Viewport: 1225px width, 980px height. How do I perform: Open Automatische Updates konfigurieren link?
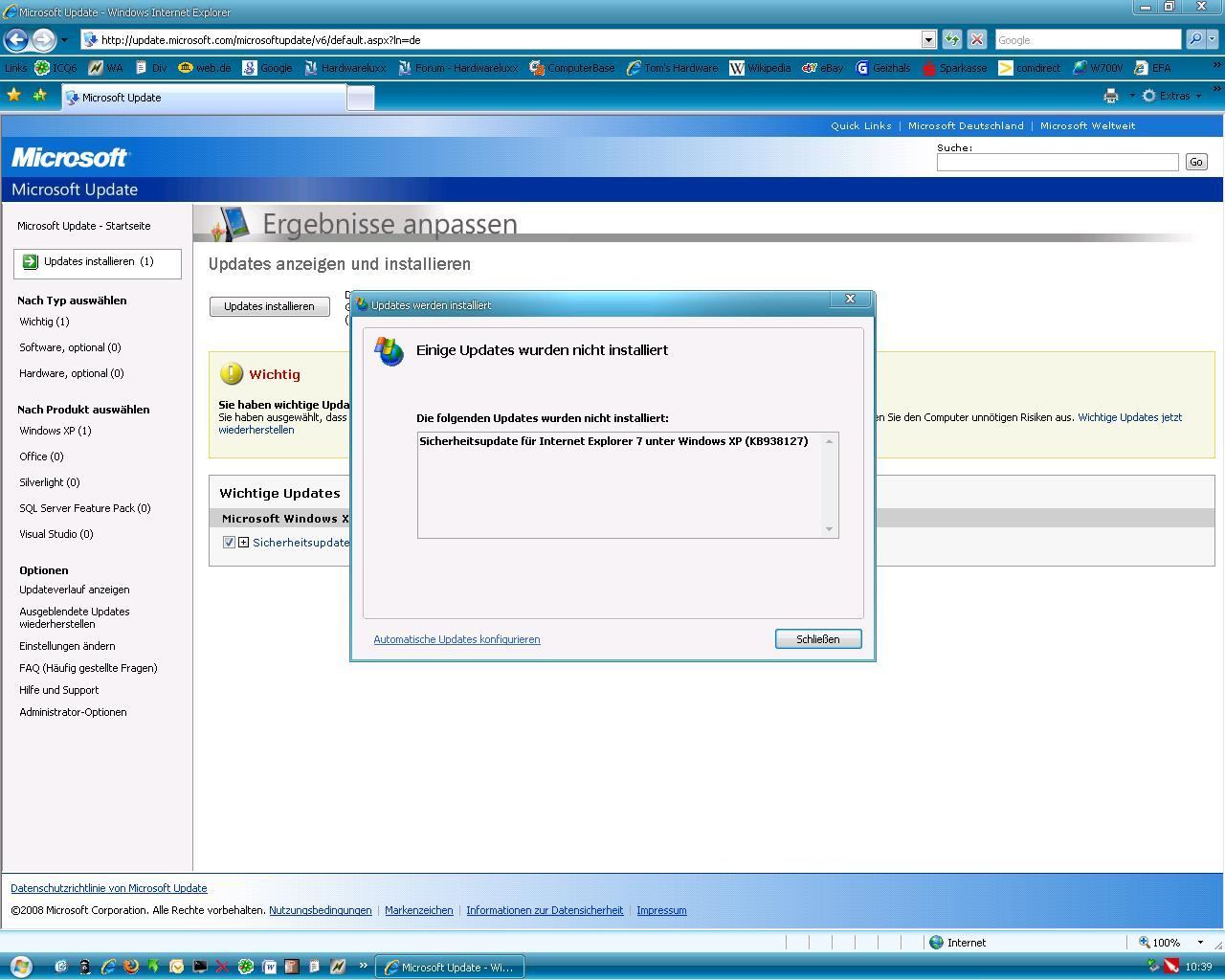coord(457,639)
